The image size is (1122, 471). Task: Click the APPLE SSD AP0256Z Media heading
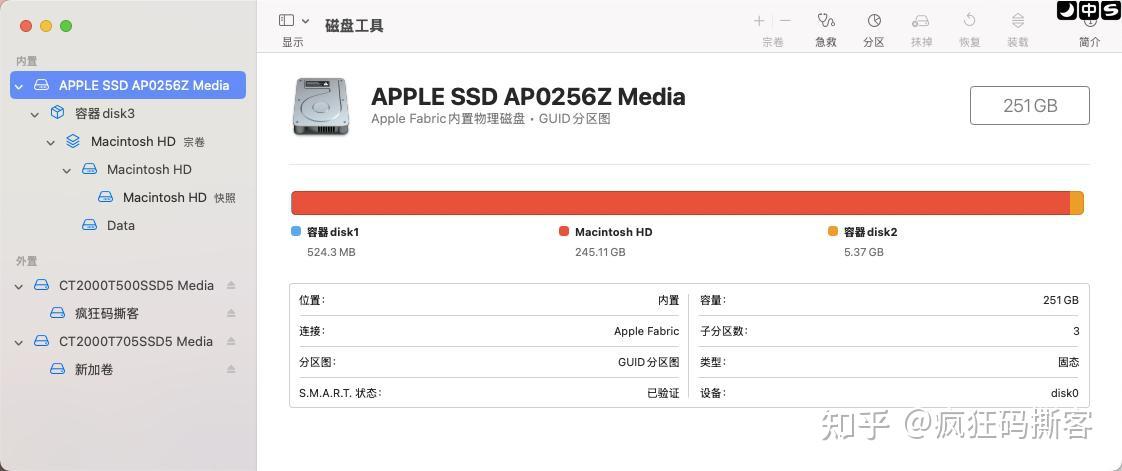tap(528, 96)
